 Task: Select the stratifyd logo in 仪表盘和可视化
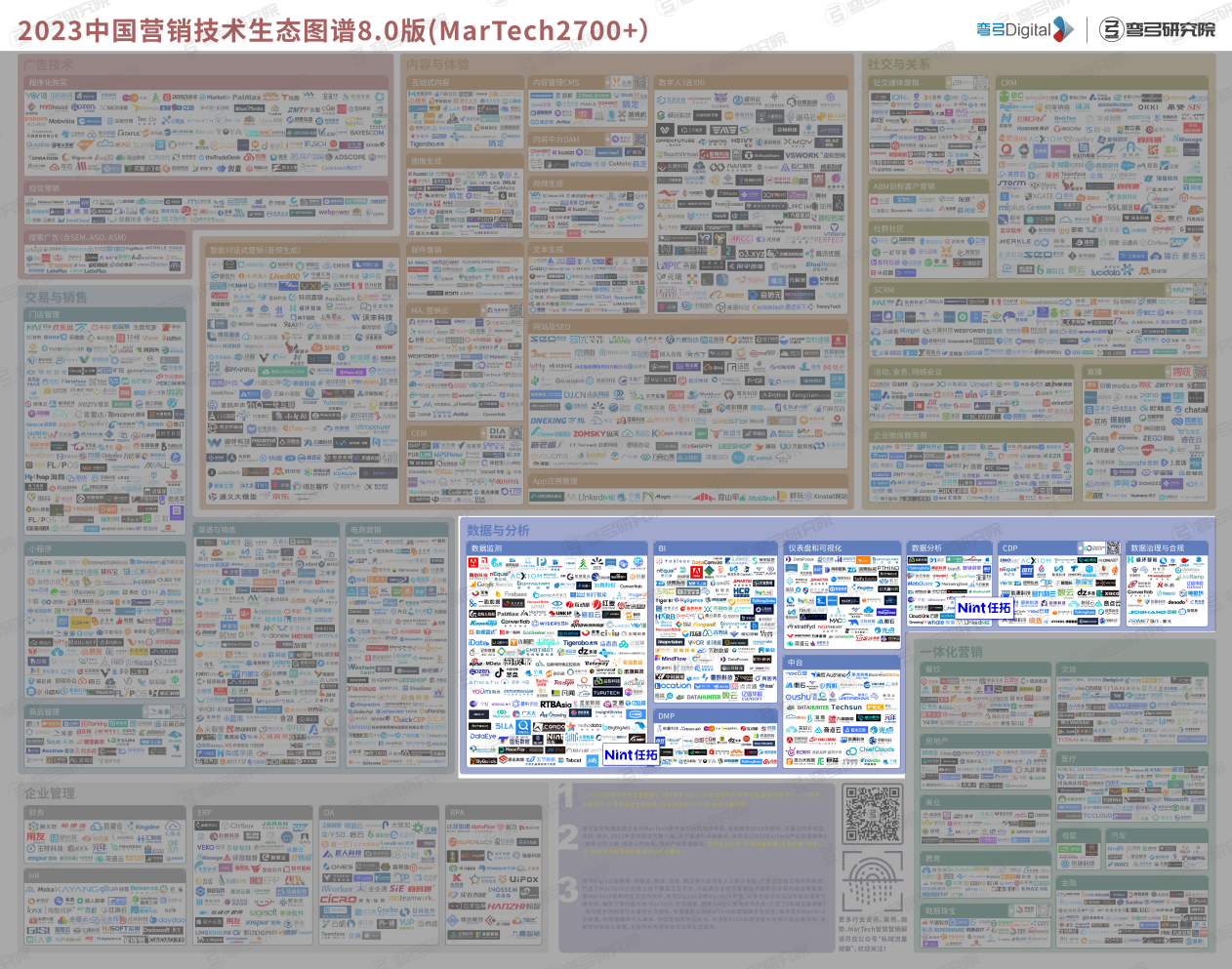pyautogui.click(x=801, y=626)
